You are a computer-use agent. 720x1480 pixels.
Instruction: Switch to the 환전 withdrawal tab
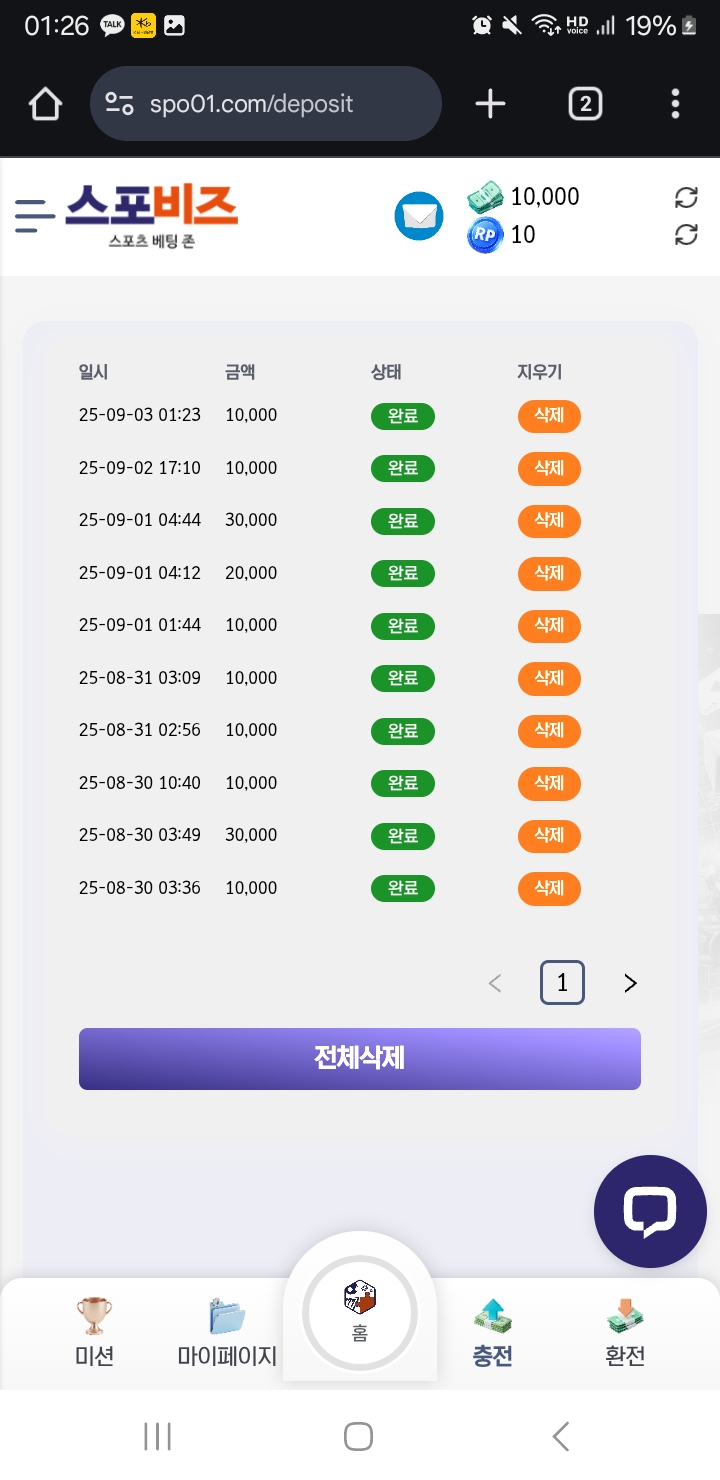tap(625, 1332)
